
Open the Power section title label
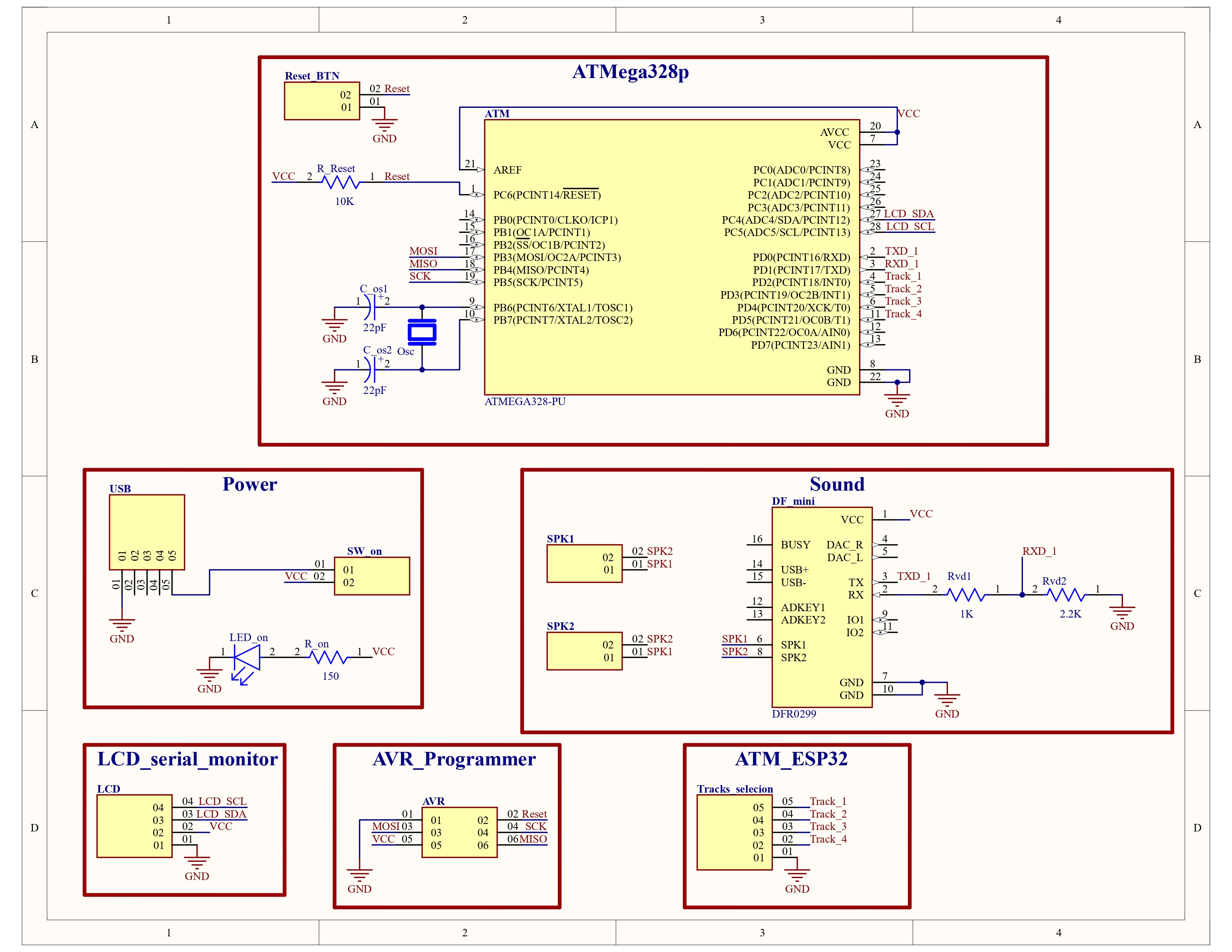[251, 484]
